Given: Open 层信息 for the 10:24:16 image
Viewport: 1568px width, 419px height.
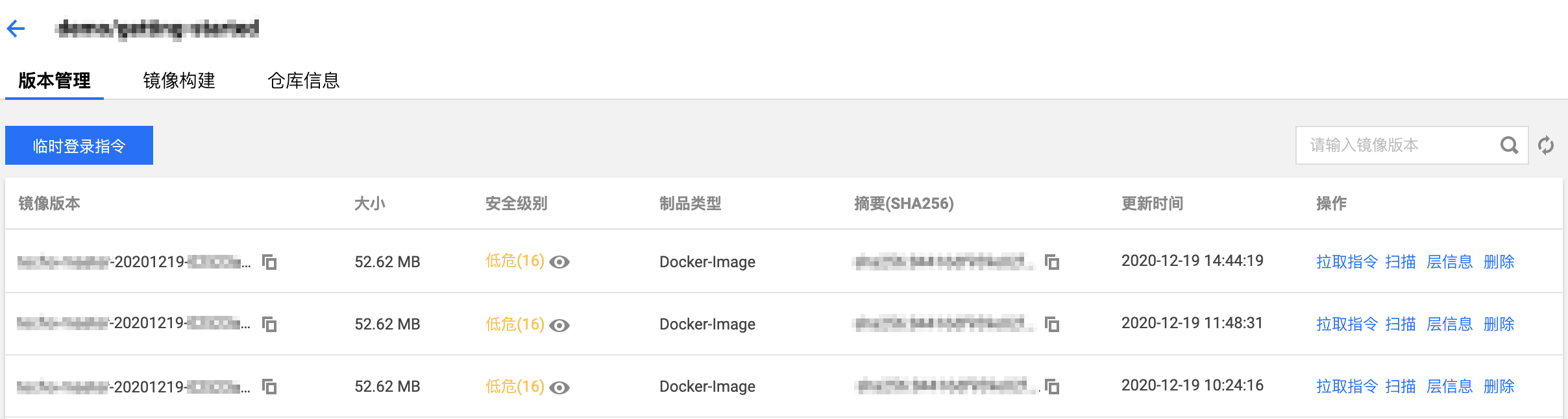Looking at the screenshot, I should click(1450, 387).
